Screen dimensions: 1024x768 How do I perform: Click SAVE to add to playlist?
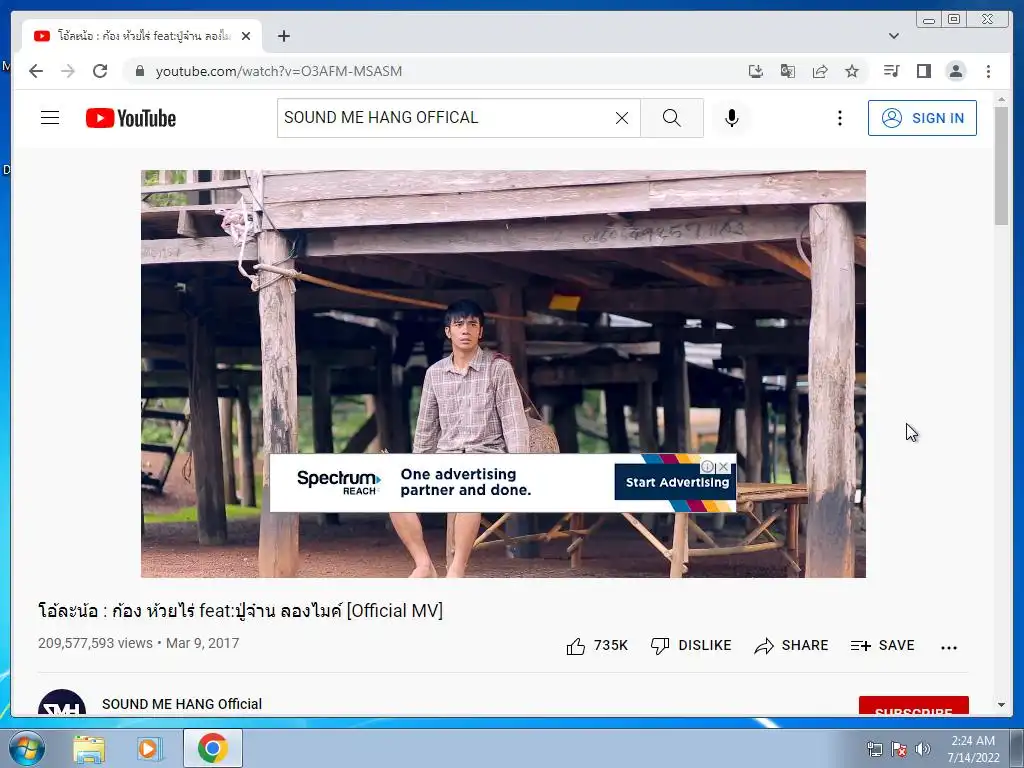click(x=882, y=646)
